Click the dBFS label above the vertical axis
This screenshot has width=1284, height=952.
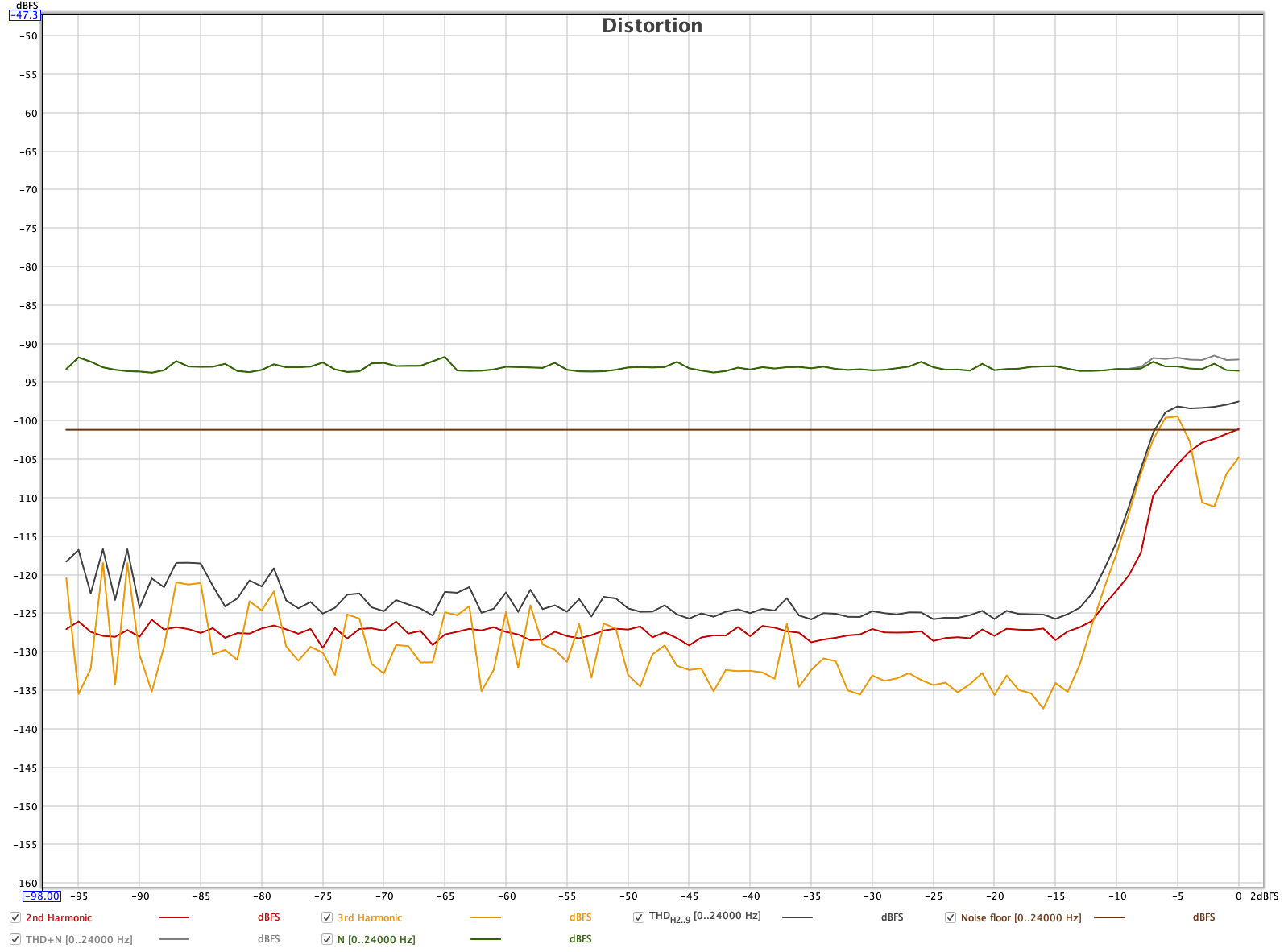(27, 6)
